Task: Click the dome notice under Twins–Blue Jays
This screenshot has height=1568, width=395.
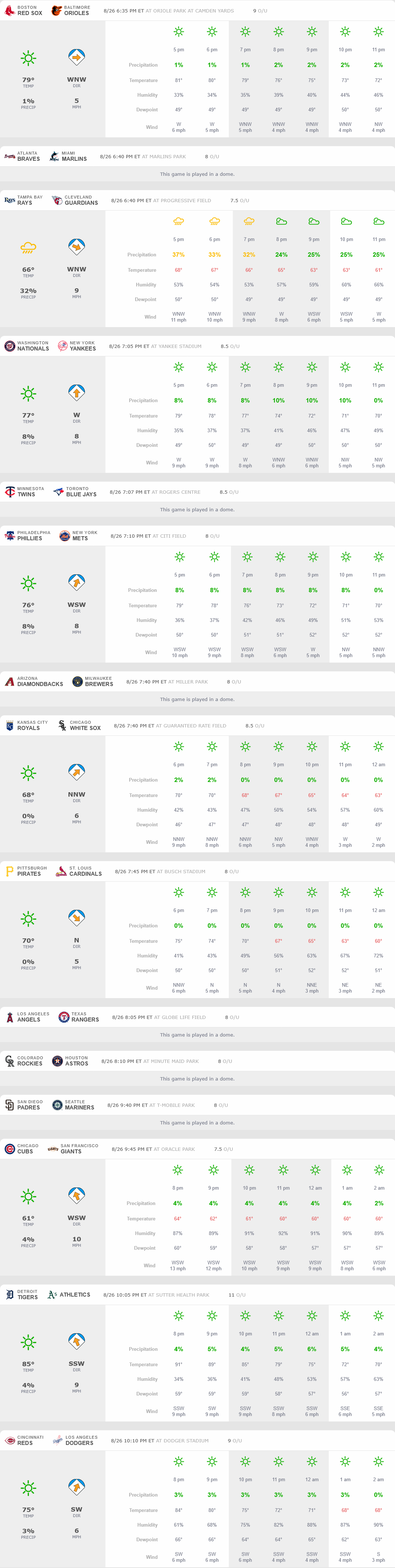Action: (x=197, y=509)
